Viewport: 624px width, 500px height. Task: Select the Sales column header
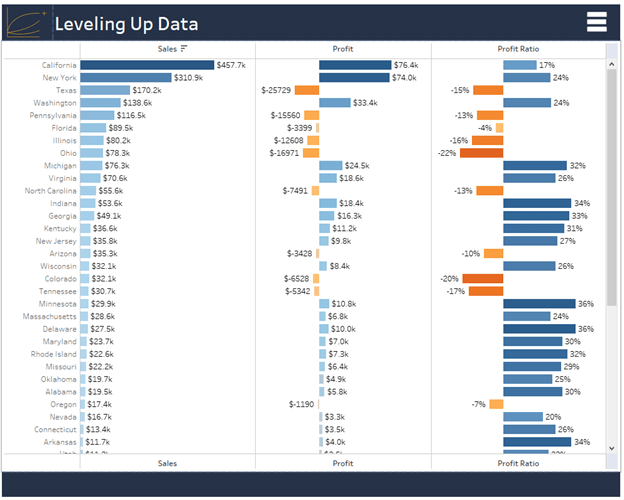(167, 48)
